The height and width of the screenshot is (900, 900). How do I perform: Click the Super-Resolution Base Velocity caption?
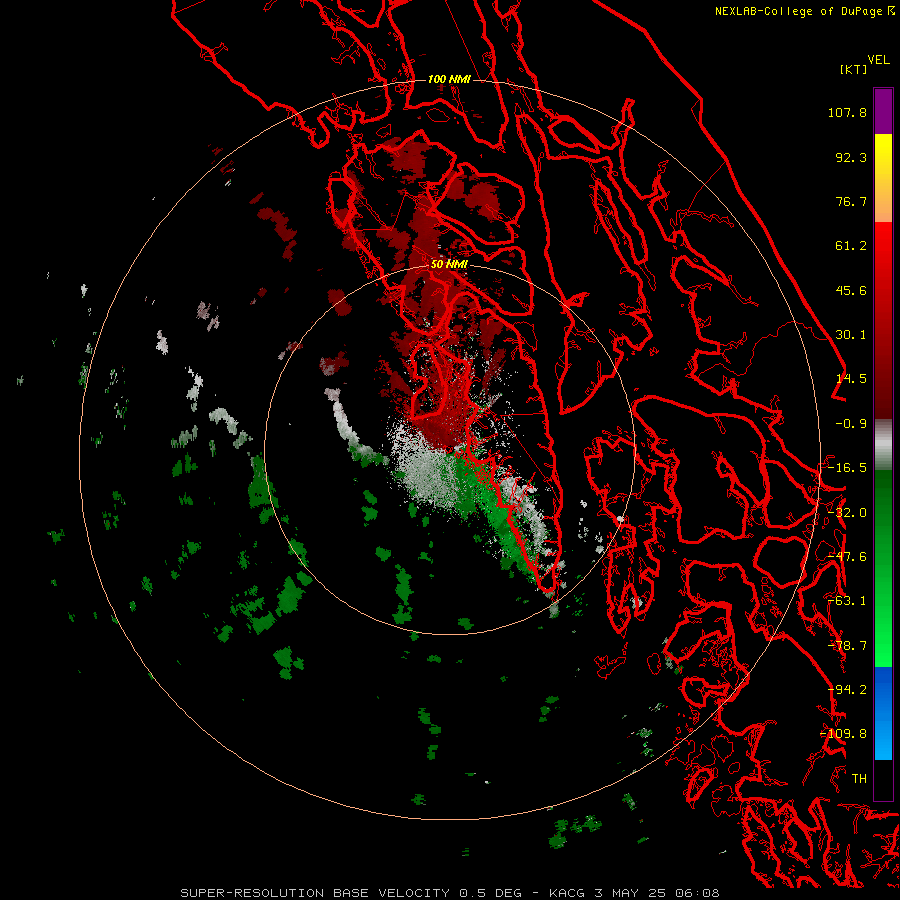tap(449, 893)
